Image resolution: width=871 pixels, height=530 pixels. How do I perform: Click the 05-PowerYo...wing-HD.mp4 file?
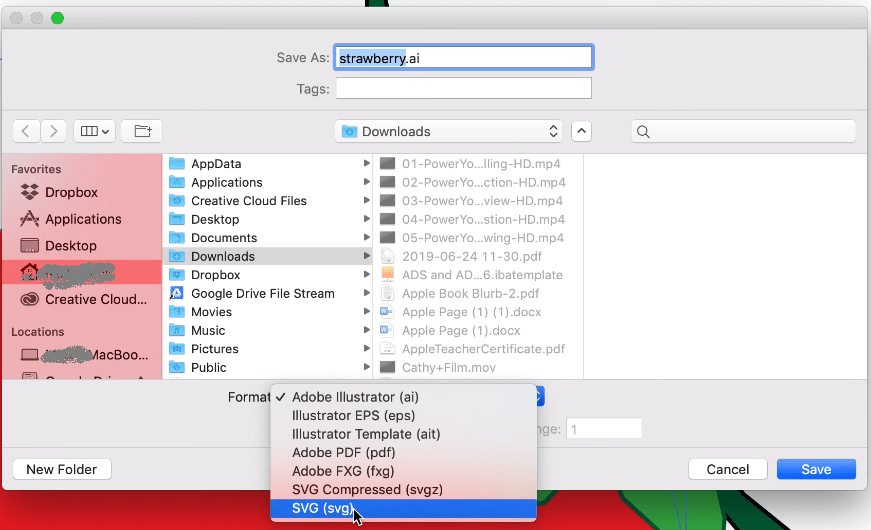pyautogui.click(x=478, y=238)
